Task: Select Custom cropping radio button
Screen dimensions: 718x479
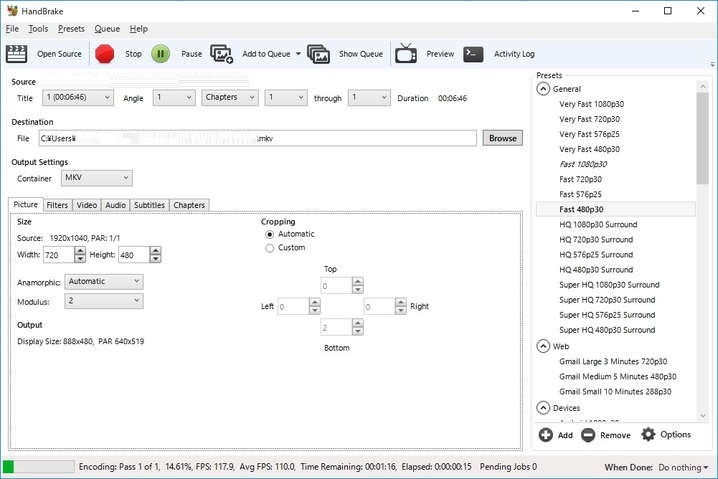Action: tap(270, 248)
